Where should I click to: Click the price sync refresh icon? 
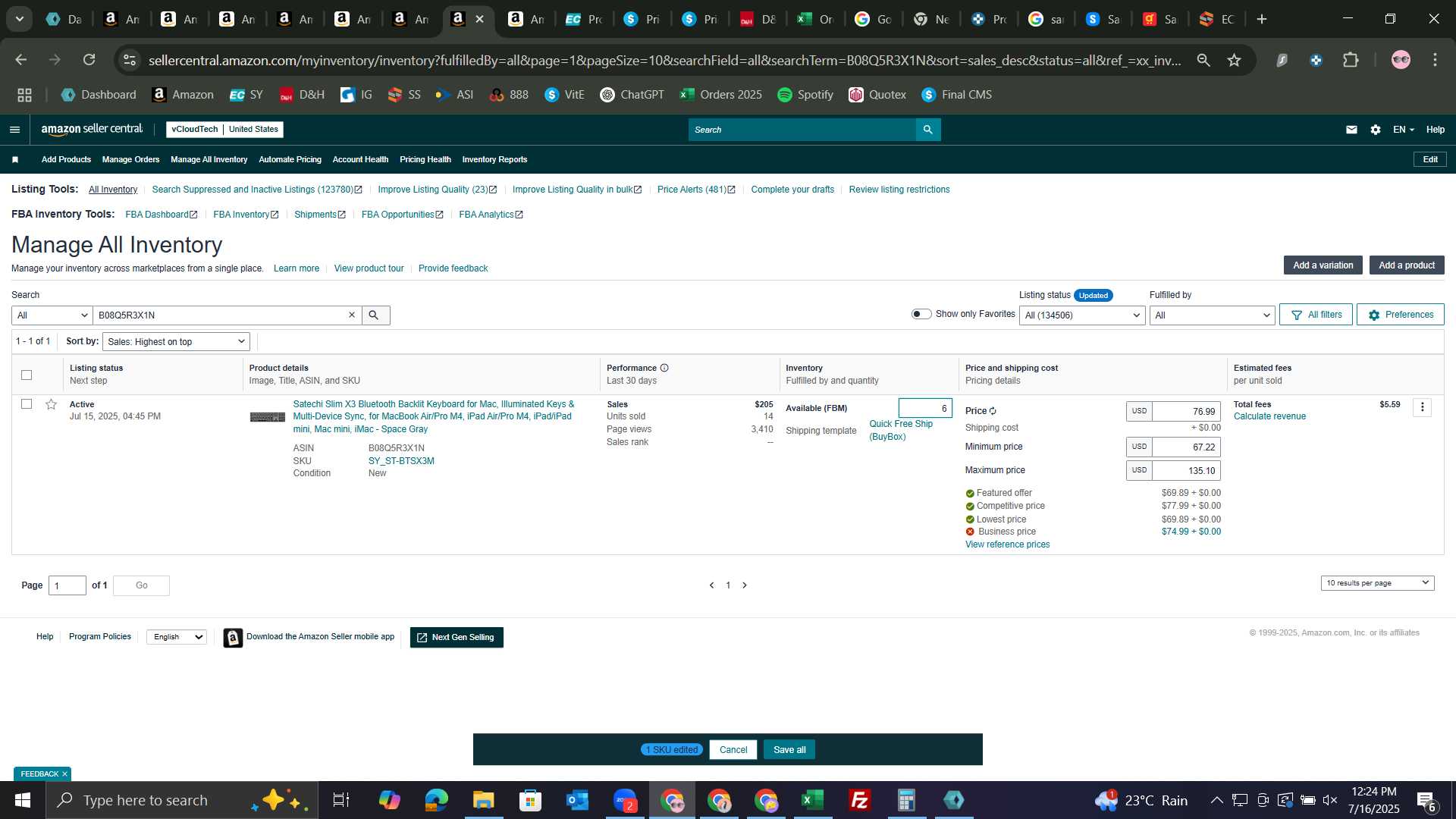(993, 411)
